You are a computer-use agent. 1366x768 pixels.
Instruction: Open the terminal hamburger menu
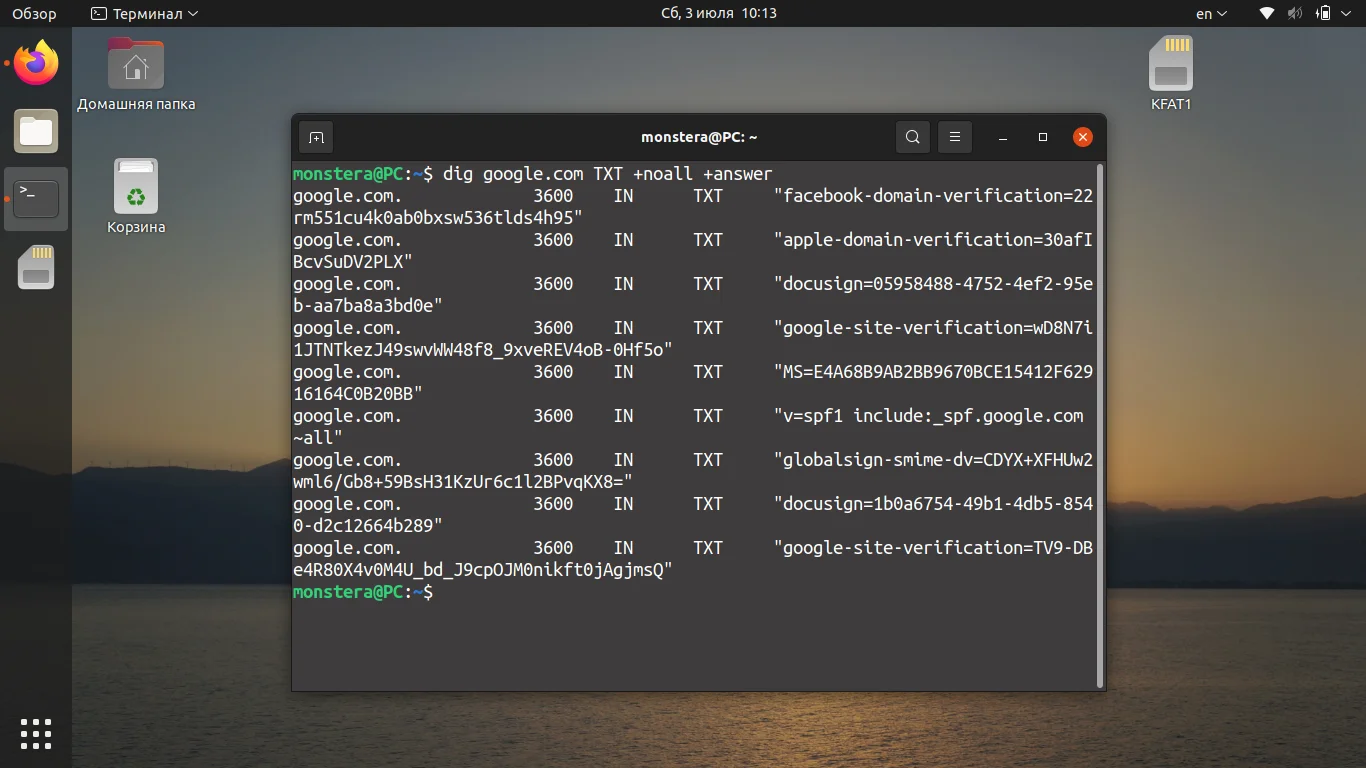point(955,137)
